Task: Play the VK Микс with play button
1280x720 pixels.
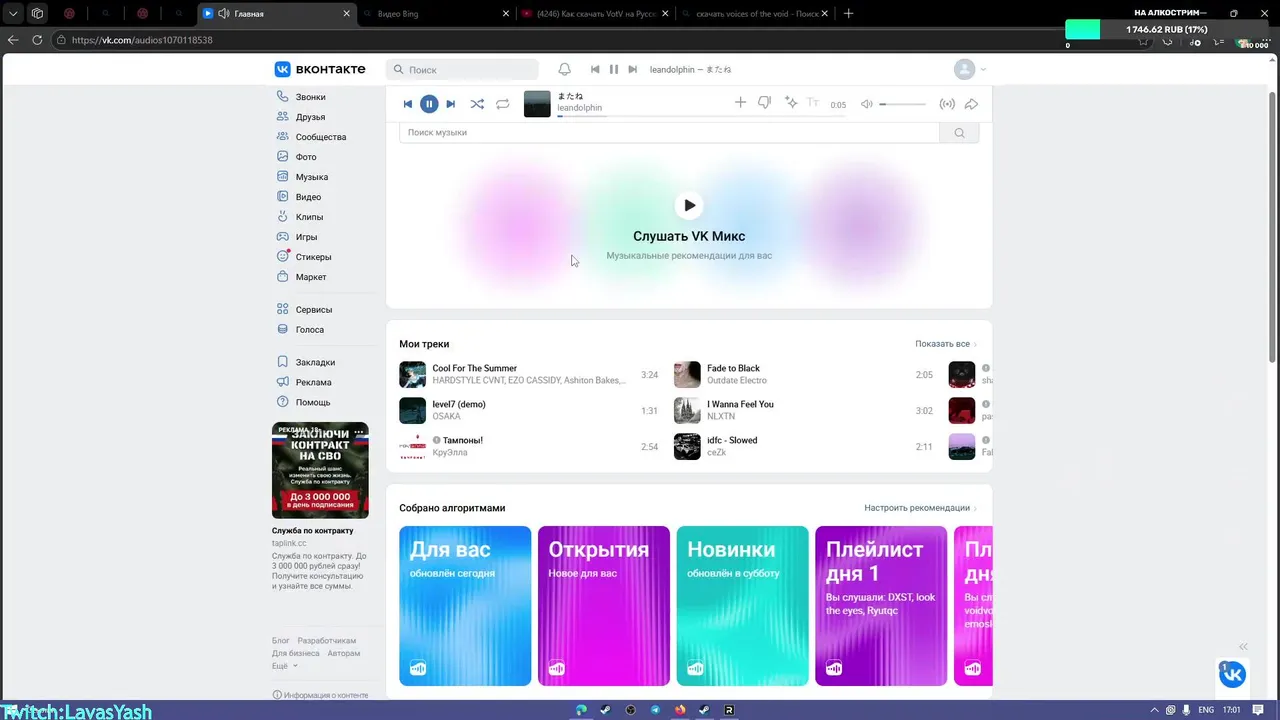Action: point(689,205)
